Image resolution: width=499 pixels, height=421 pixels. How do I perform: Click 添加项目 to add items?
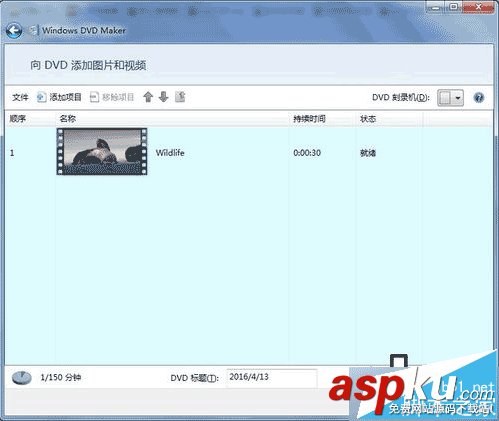pos(59,97)
